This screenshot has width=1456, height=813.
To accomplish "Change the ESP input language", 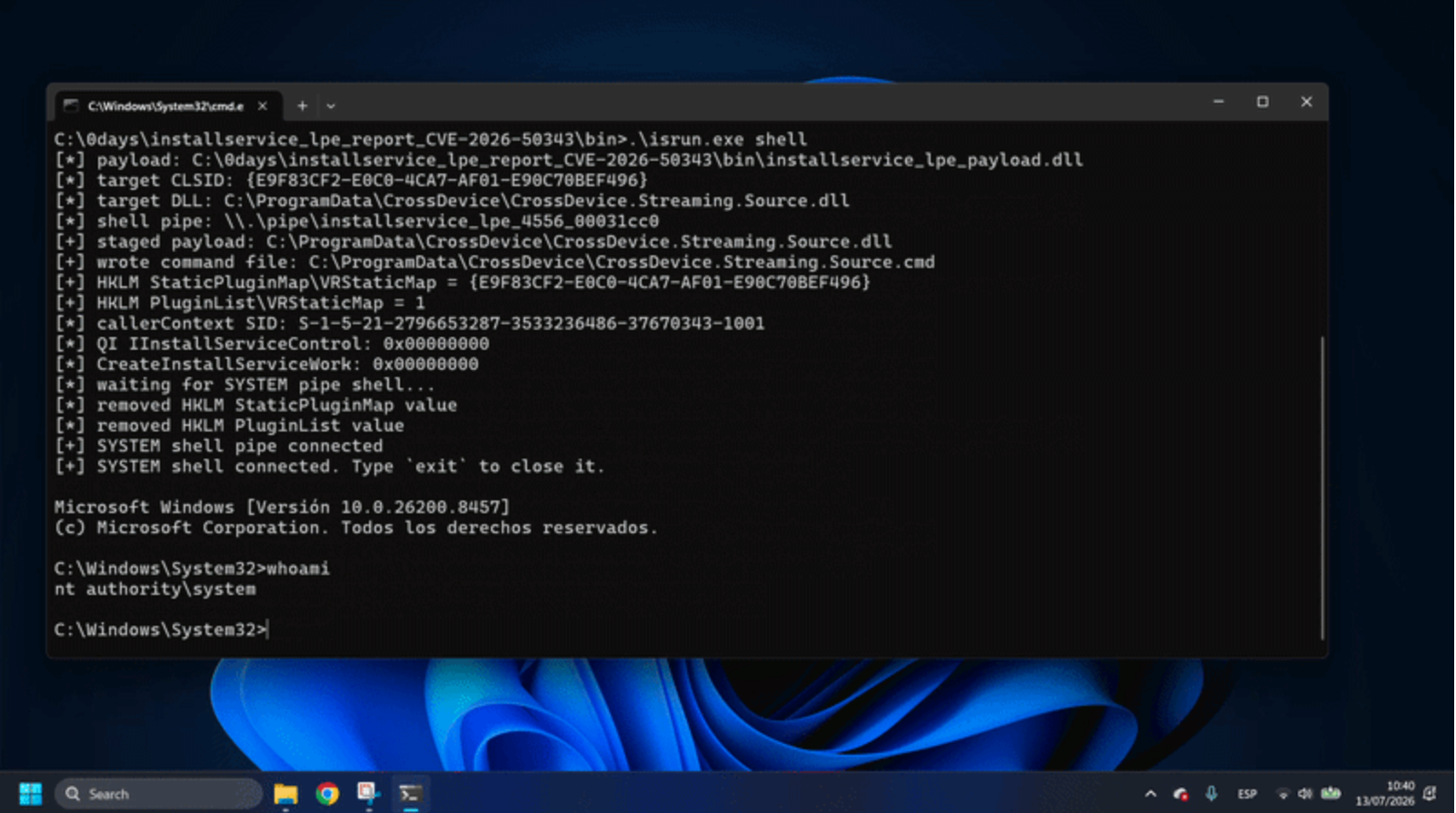I will coord(1247,794).
